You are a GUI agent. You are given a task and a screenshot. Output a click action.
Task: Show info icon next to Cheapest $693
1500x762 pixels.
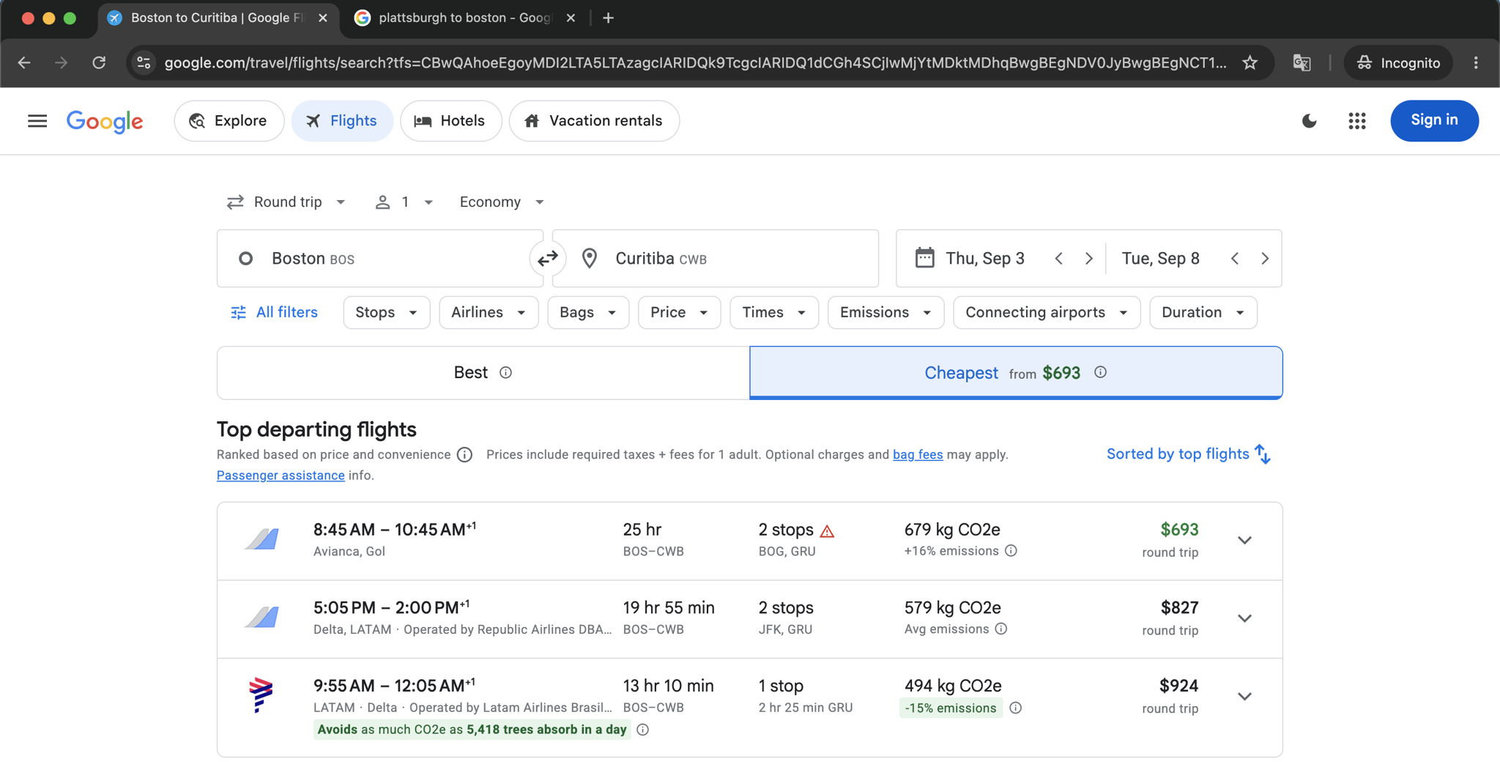point(1101,372)
